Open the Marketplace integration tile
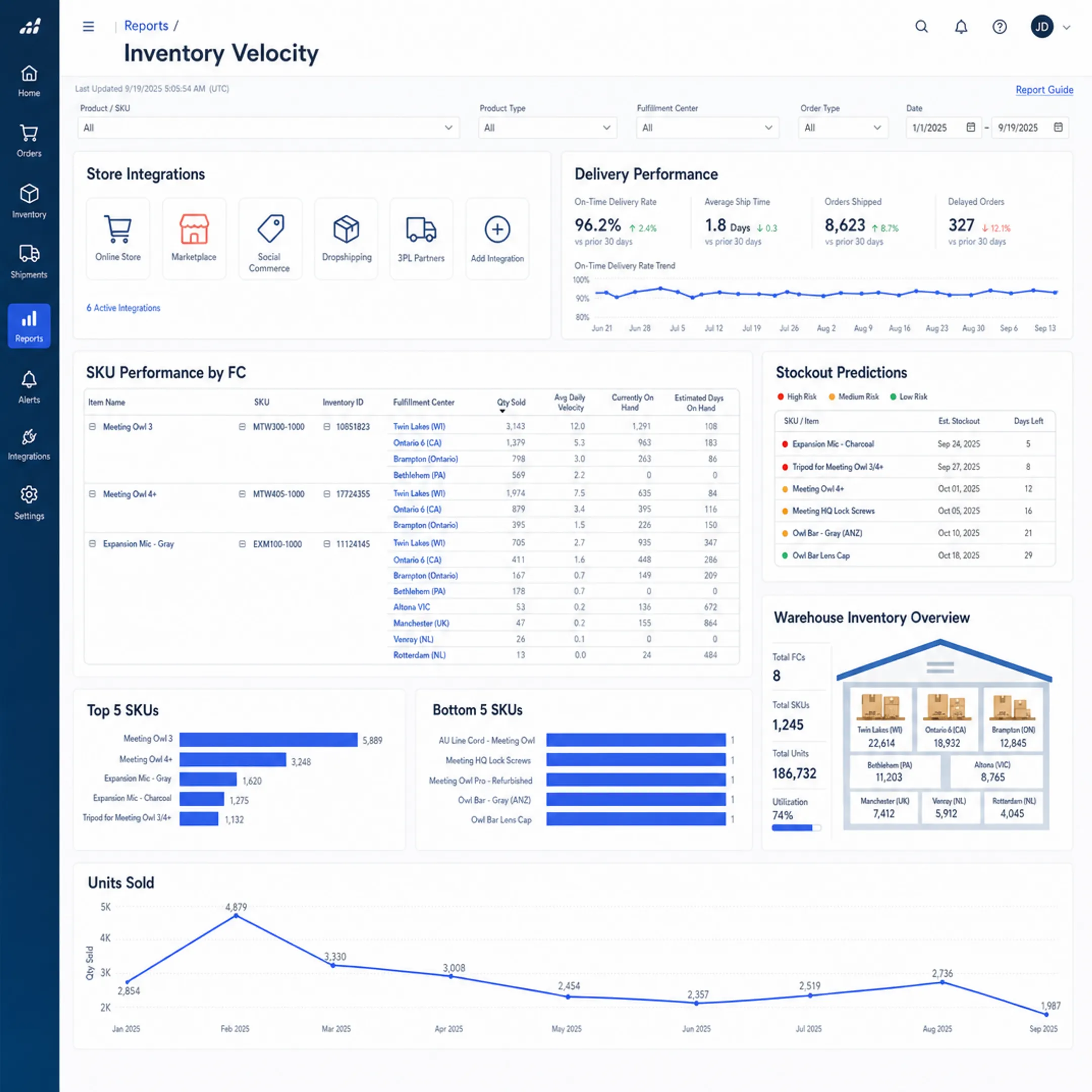 click(194, 239)
